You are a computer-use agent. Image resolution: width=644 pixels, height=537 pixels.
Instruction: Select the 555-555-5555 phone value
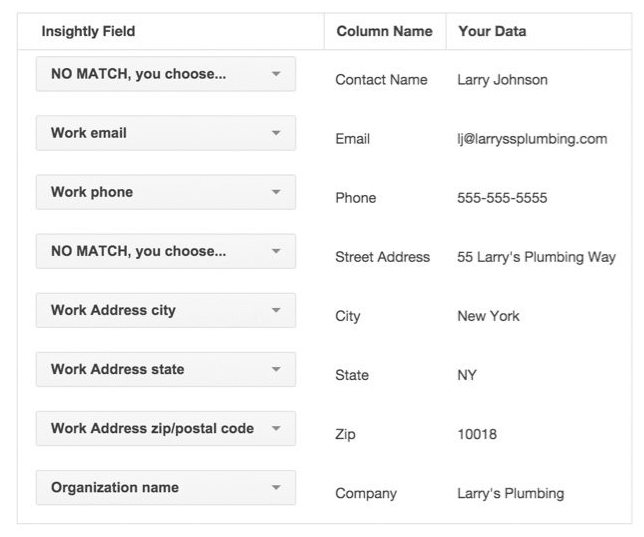point(502,198)
